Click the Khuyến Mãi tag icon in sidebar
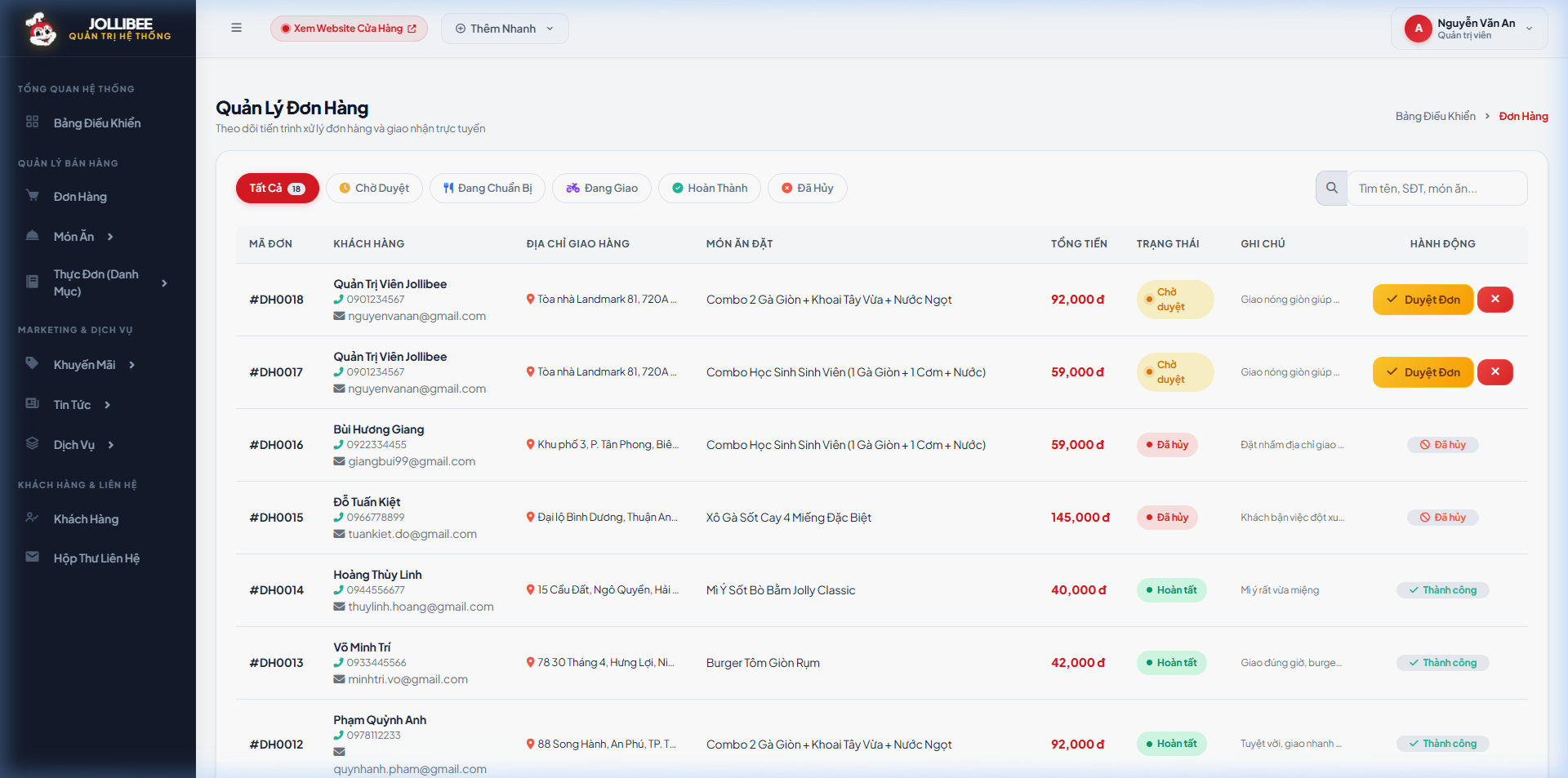Image resolution: width=1568 pixels, height=778 pixels. click(x=33, y=363)
